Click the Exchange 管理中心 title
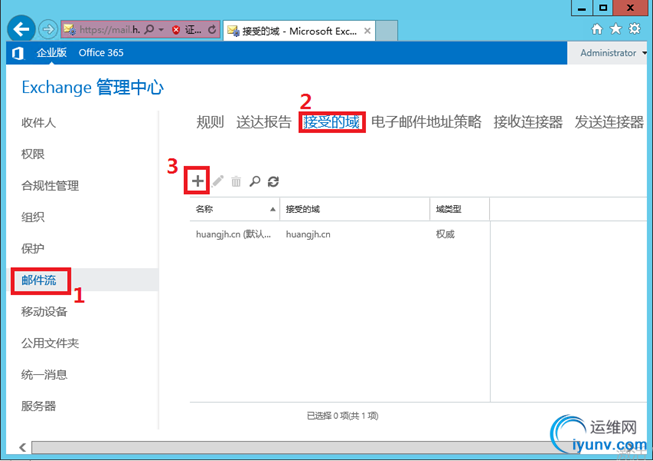The image size is (653, 461). pos(92,87)
